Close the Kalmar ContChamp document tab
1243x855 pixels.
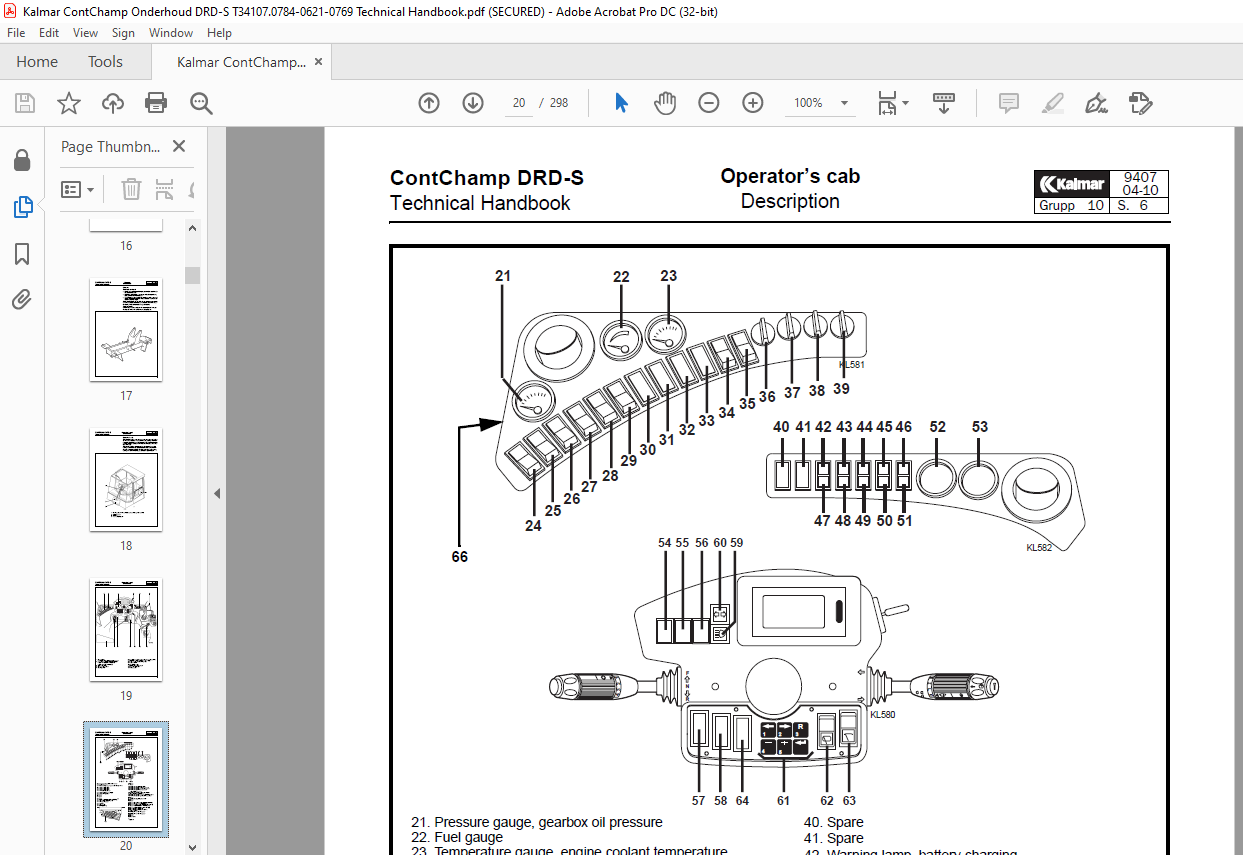coord(318,62)
